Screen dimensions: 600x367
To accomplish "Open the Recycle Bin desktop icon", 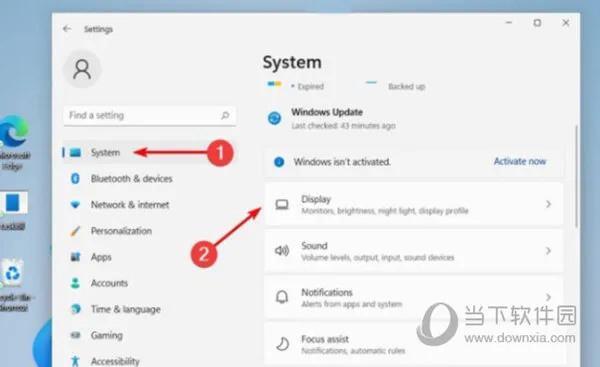I will (14, 285).
